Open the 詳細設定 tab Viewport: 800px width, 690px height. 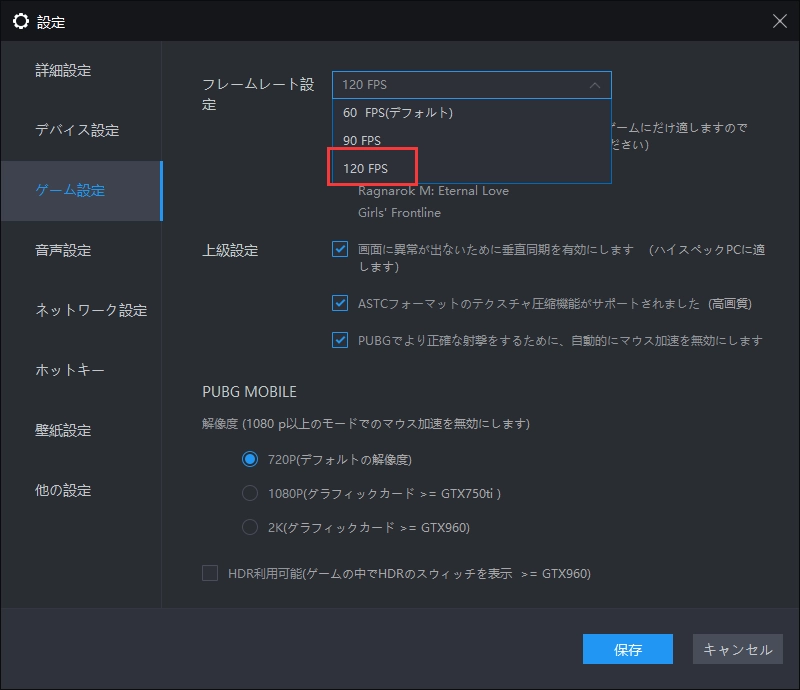(x=82, y=70)
